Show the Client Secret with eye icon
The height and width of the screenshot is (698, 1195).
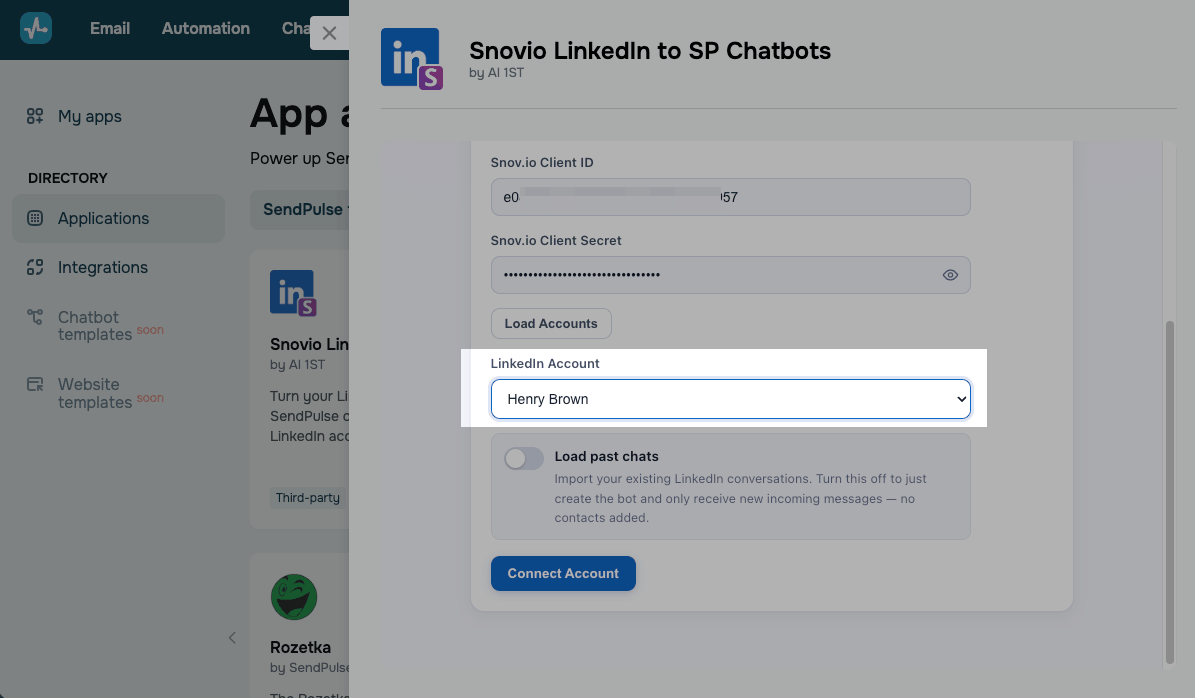pyautogui.click(x=950, y=275)
